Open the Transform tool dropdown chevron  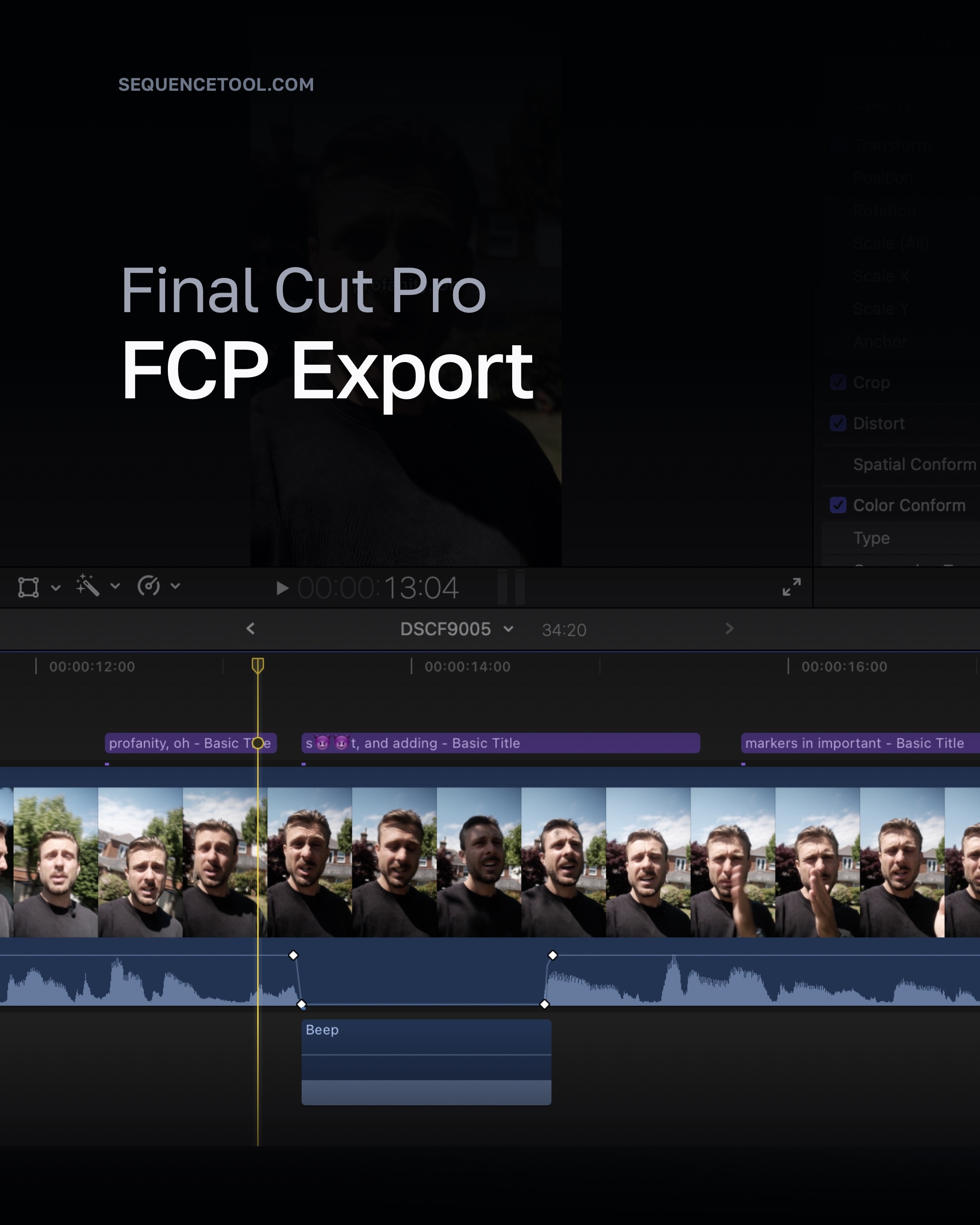[56, 588]
